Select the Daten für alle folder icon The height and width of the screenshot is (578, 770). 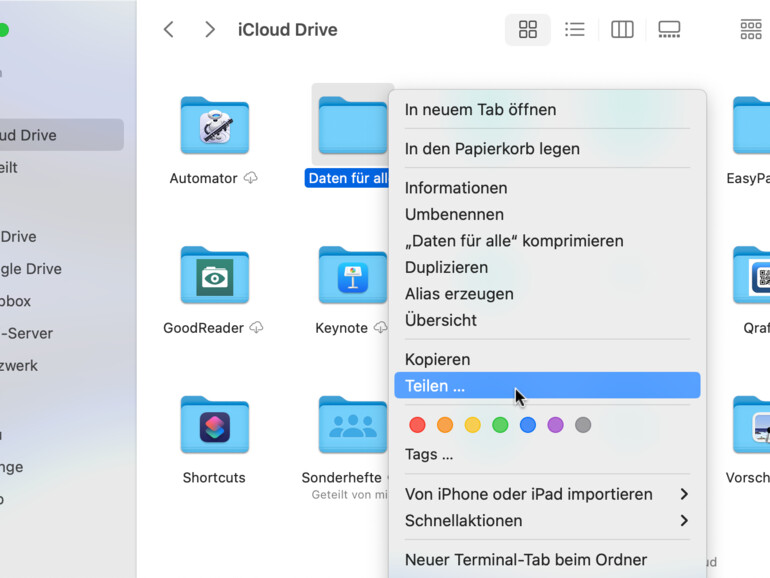point(353,125)
